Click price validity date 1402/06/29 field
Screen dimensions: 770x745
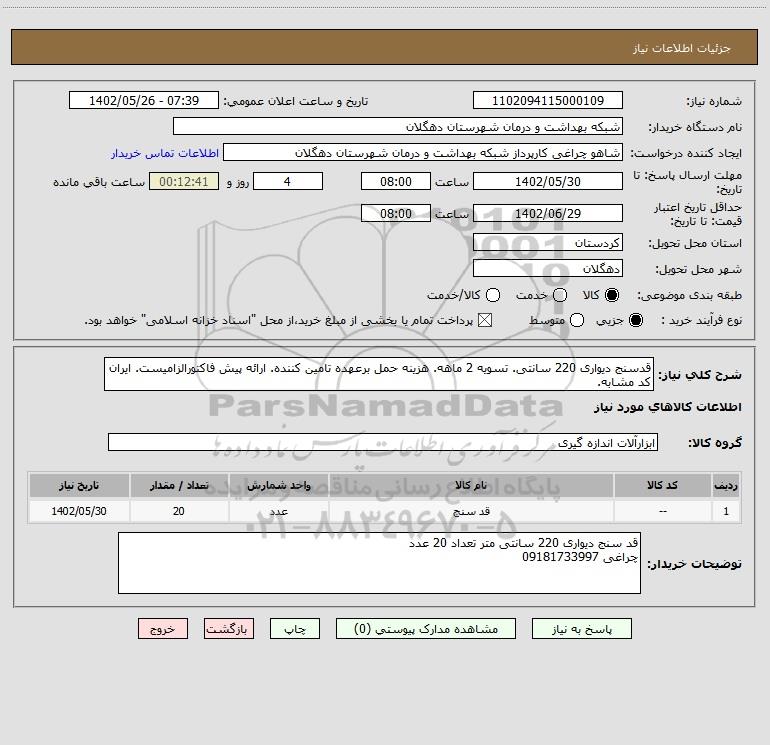tap(548, 213)
